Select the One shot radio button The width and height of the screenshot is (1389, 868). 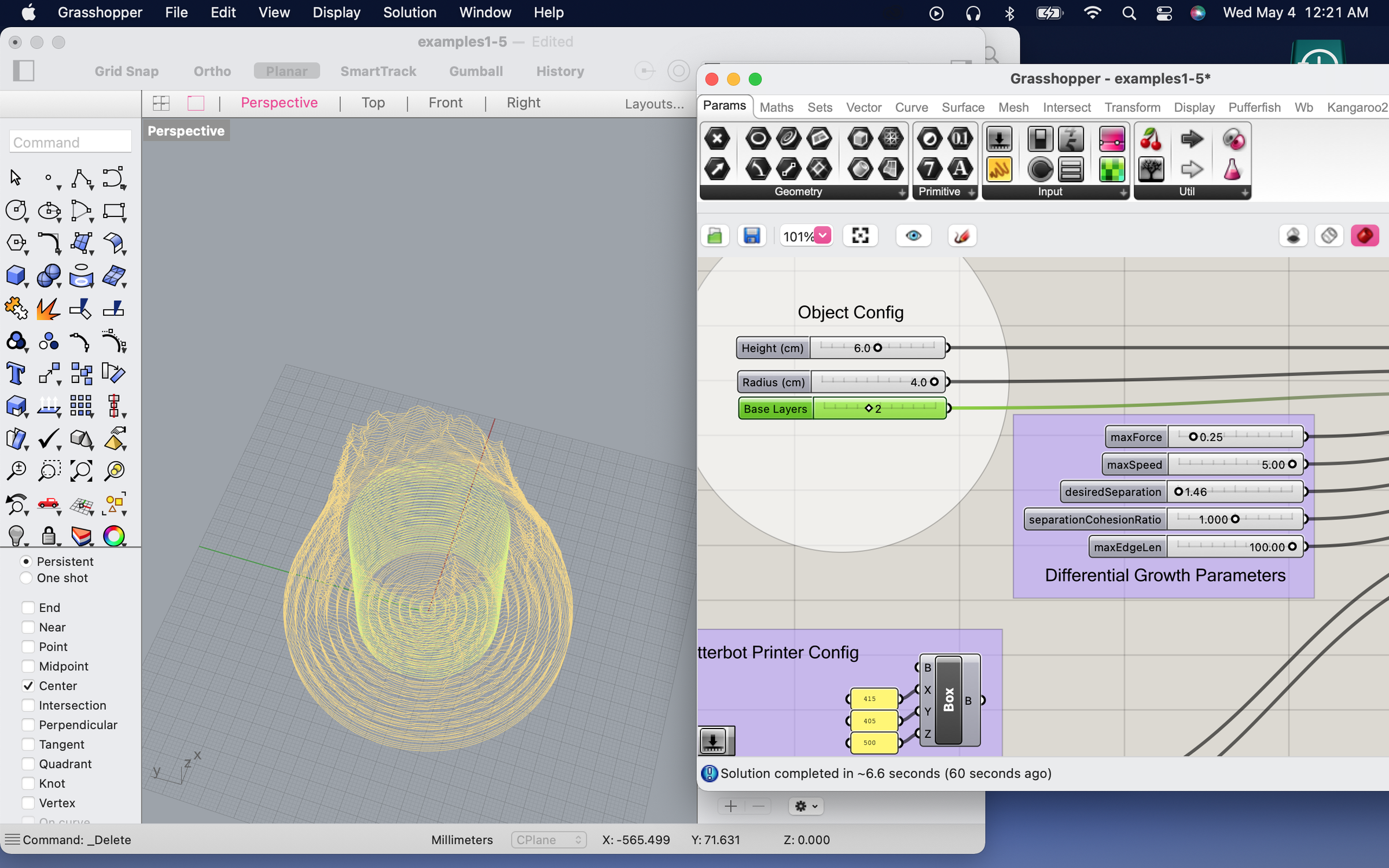26,578
